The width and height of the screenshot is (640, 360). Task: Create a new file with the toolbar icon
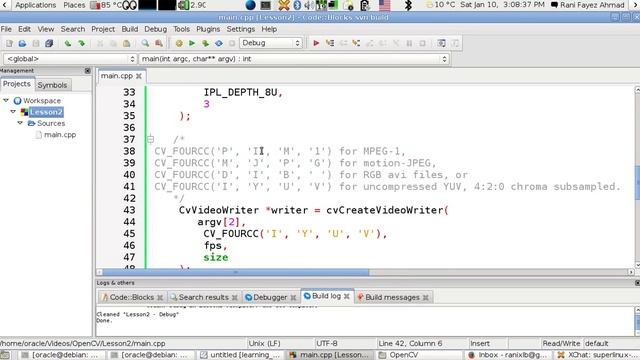[x=9, y=43]
